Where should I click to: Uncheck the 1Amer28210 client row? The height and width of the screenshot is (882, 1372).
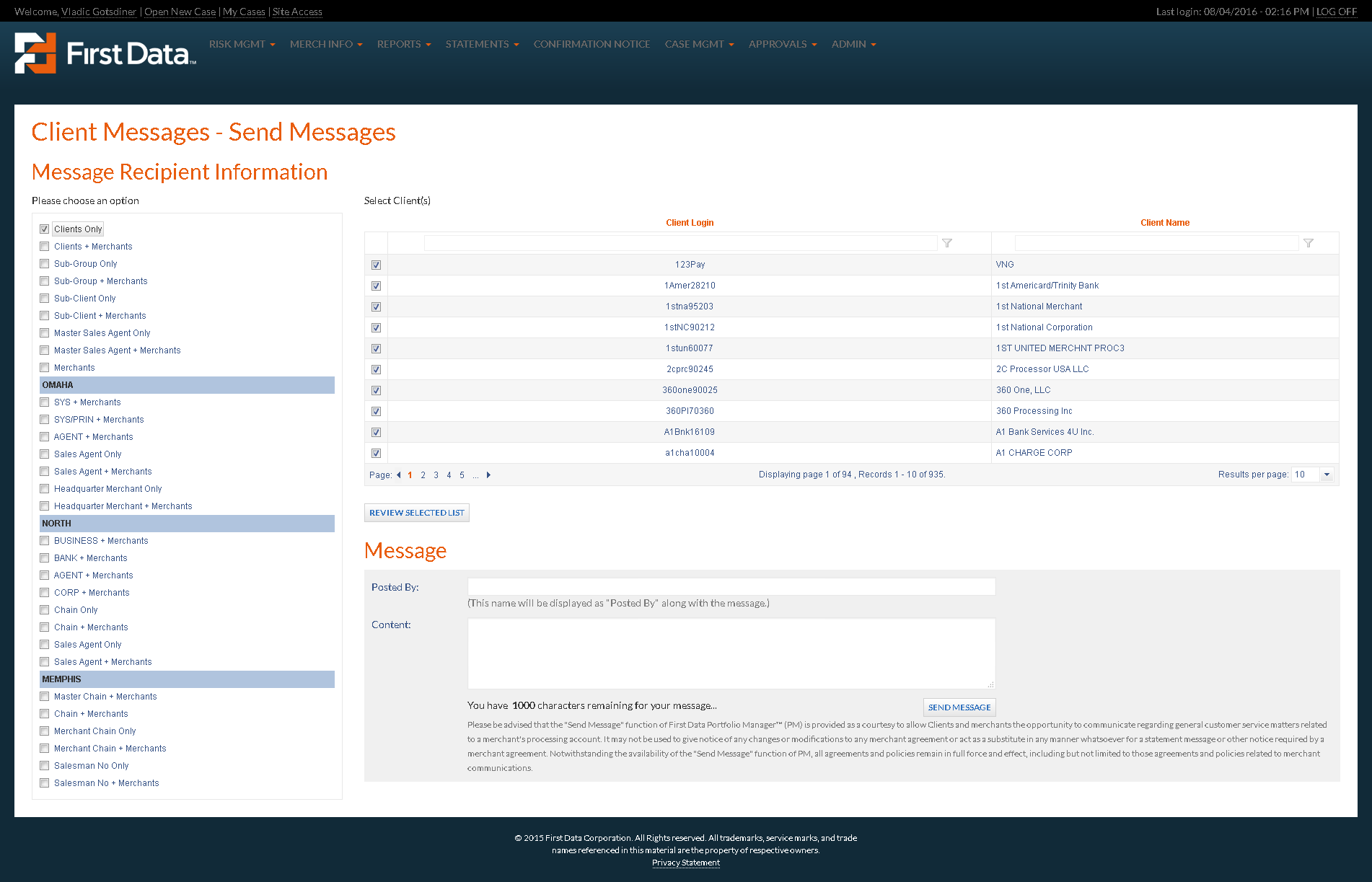point(376,286)
